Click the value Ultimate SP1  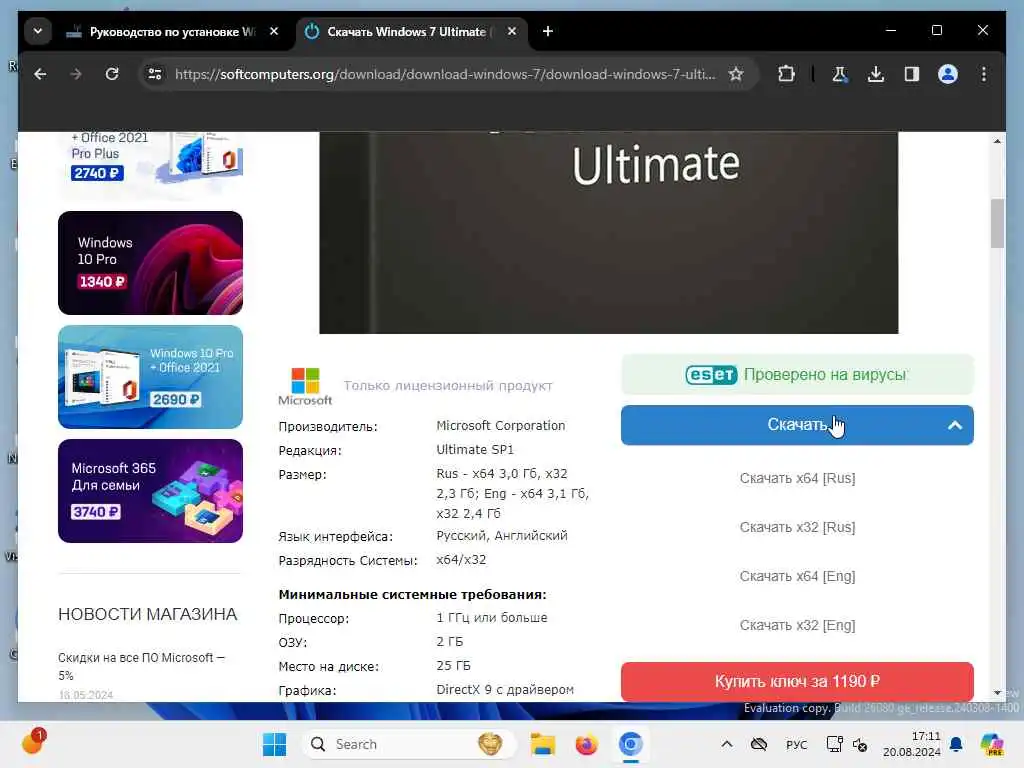coord(475,449)
